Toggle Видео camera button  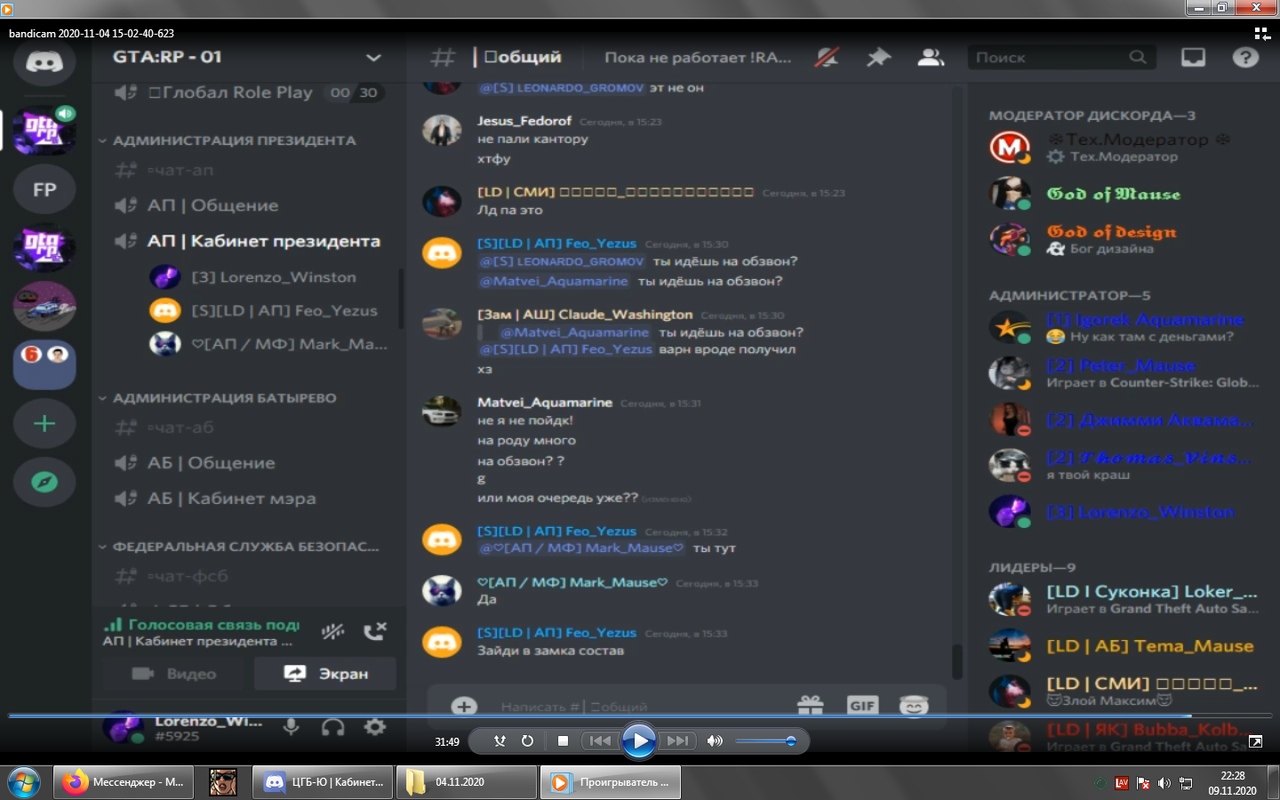coord(173,674)
